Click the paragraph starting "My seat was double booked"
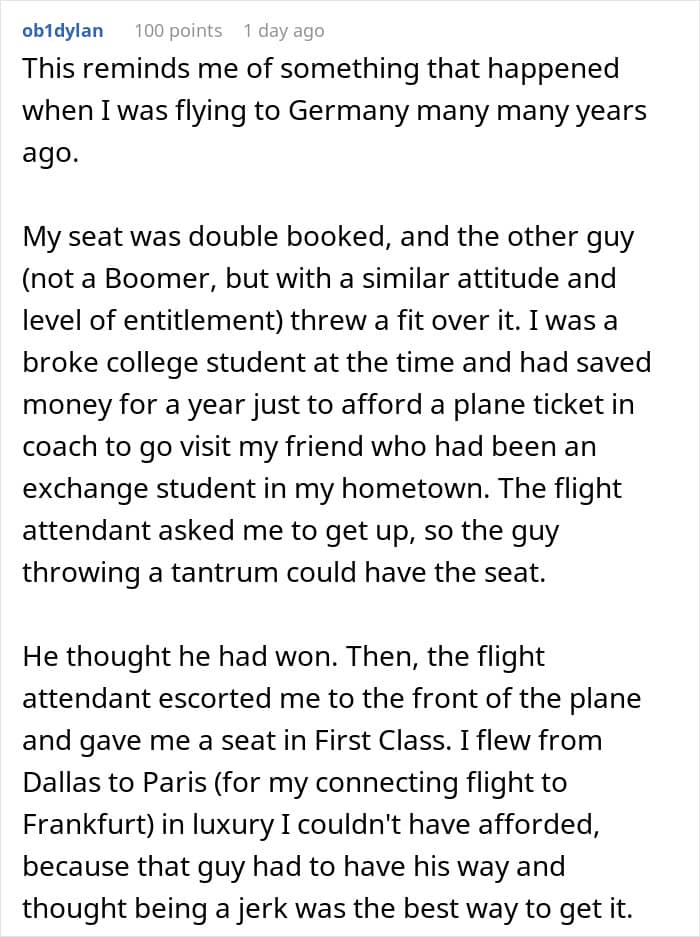Screen dimensions: 700x937 click(x=336, y=404)
